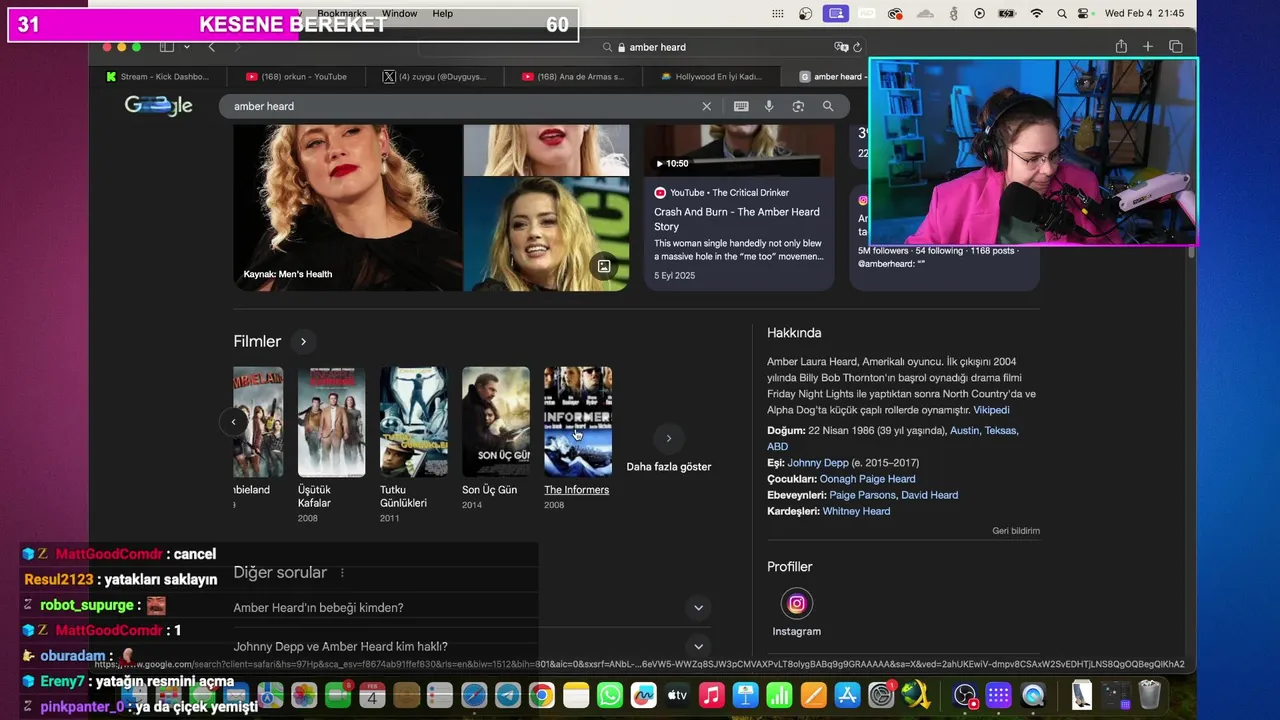Switch to Stream - Kick Dashboard tab
The image size is (1280, 720).
point(158,77)
